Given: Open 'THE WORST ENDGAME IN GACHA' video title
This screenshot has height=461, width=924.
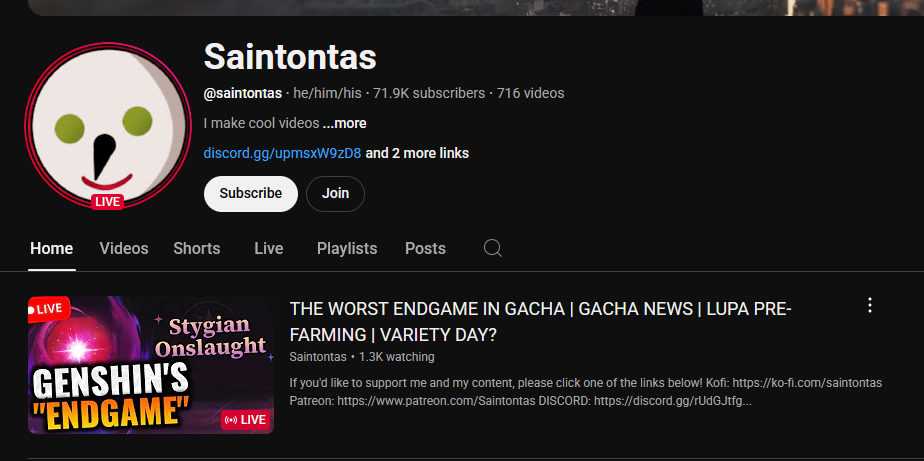Looking at the screenshot, I should pos(540,322).
